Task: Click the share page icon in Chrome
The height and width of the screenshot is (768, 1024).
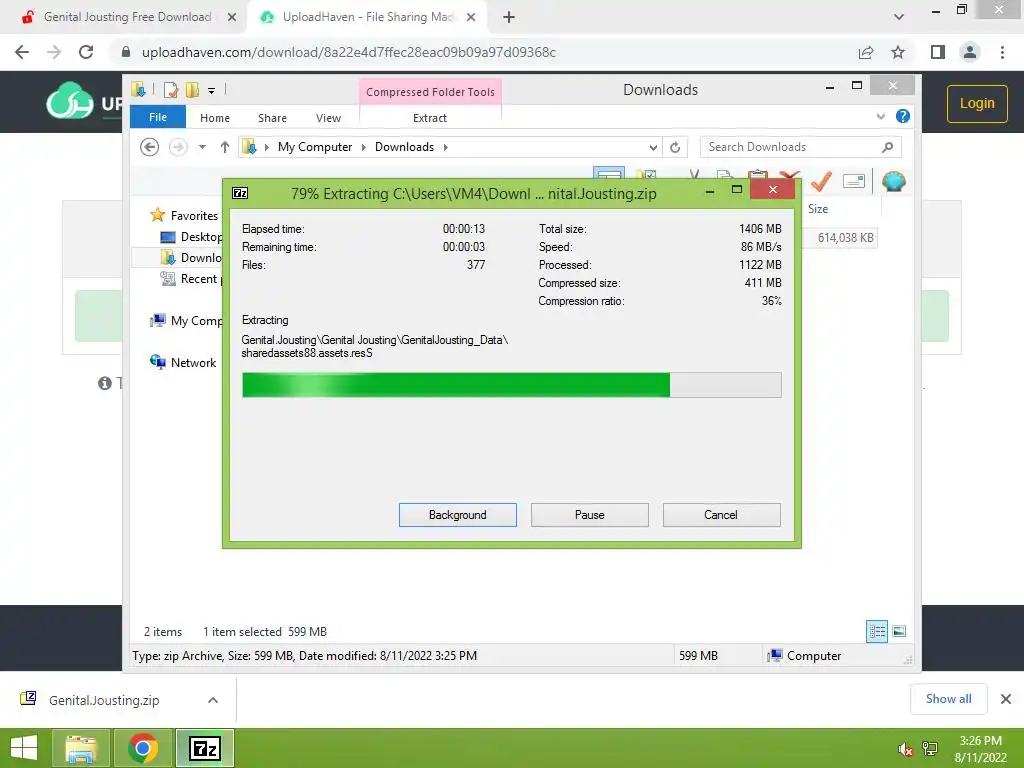Action: pos(866,52)
